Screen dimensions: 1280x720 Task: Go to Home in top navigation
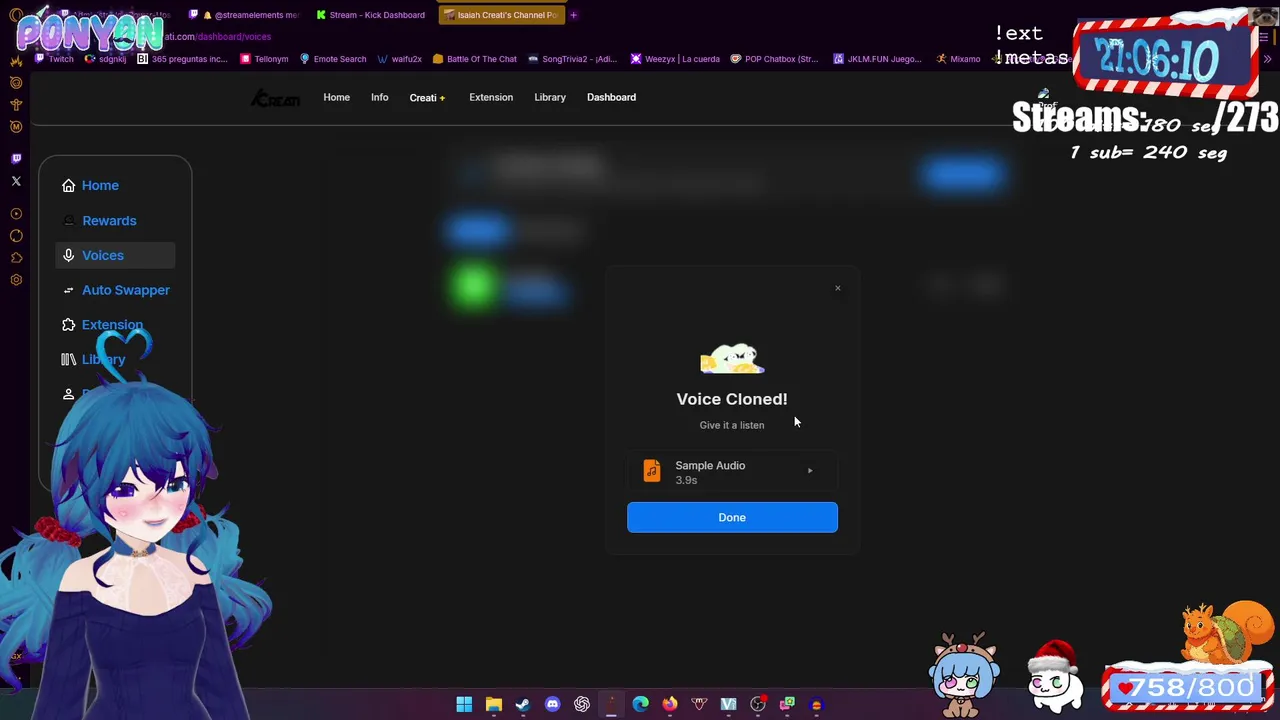pos(336,97)
